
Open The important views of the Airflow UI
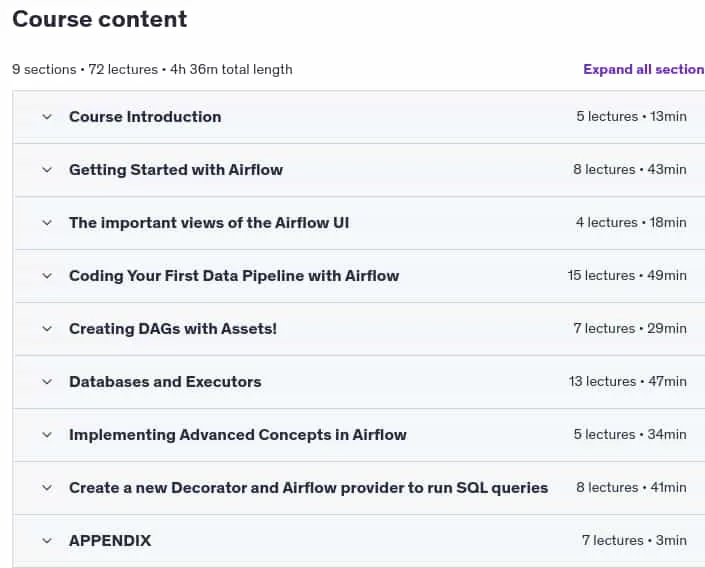click(209, 223)
